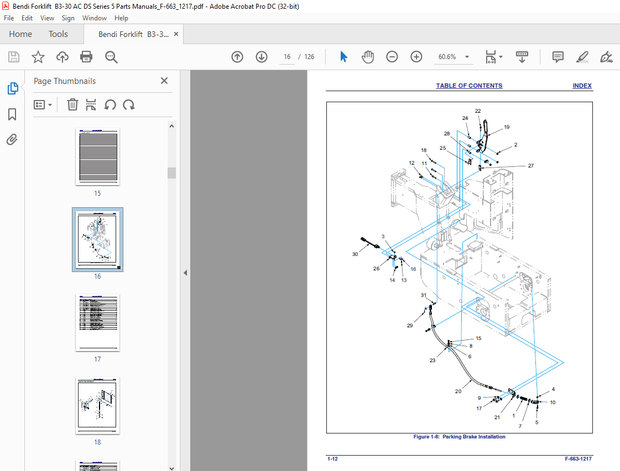
Task: Open the fit page options icon
Action: tap(493, 57)
